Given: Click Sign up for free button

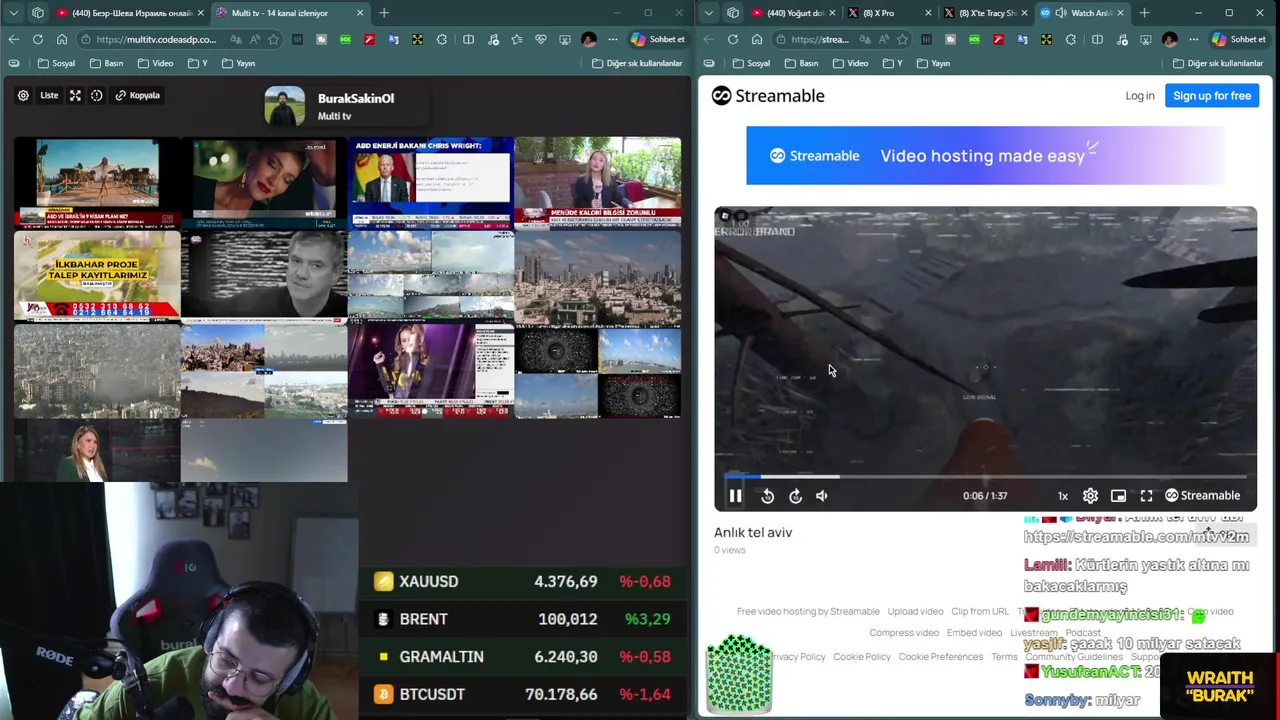Looking at the screenshot, I should (1212, 96).
